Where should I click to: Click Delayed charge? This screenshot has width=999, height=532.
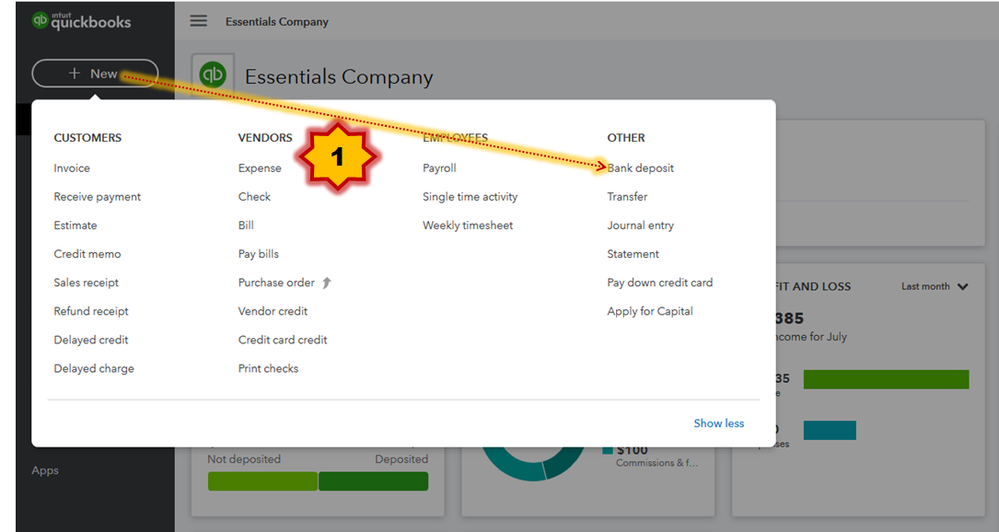(x=94, y=369)
